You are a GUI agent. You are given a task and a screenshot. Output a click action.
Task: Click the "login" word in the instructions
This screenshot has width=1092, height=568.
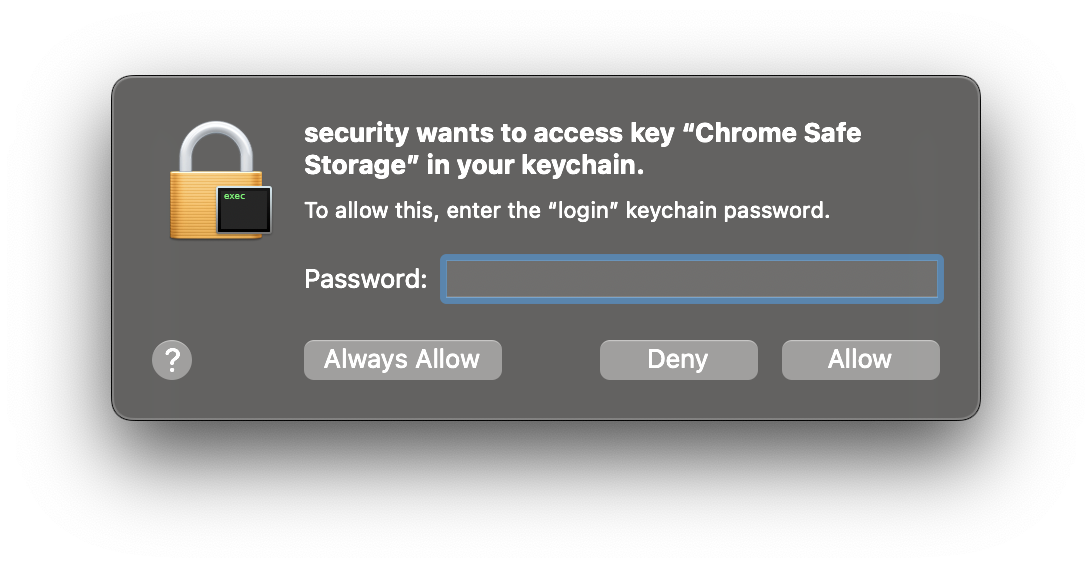580,211
